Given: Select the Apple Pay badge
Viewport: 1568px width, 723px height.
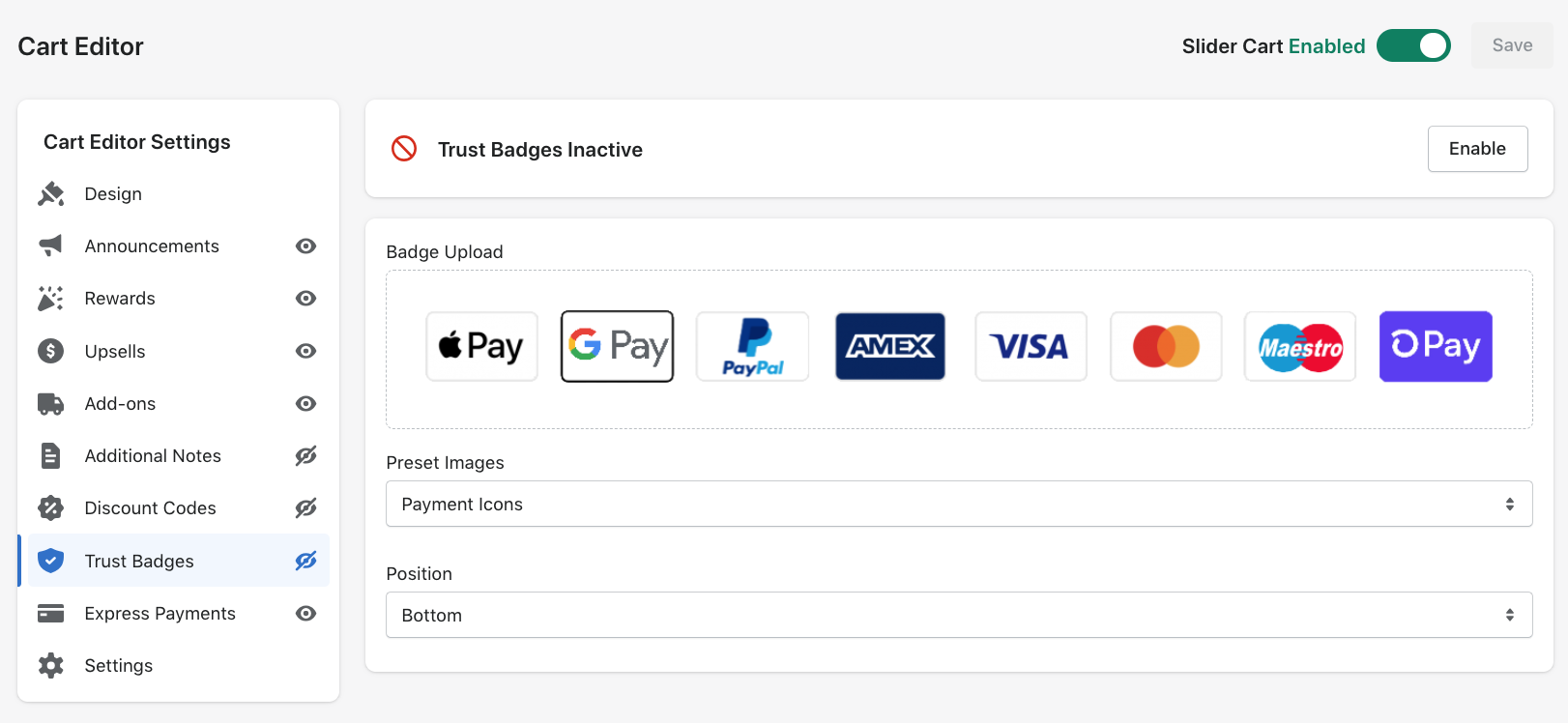Looking at the screenshot, I should pyautogui.click(x=481, y=346).
